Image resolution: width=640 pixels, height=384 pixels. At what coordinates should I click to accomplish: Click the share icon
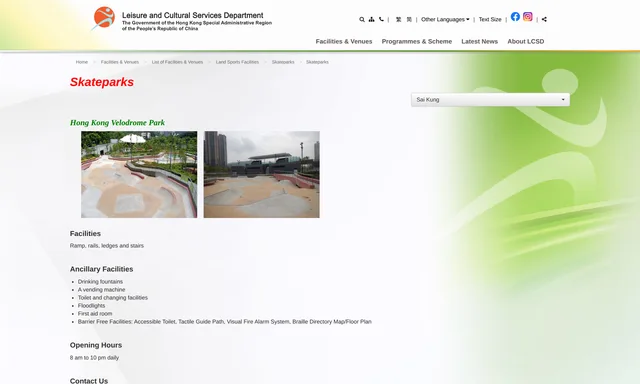[x=544, y=19]
